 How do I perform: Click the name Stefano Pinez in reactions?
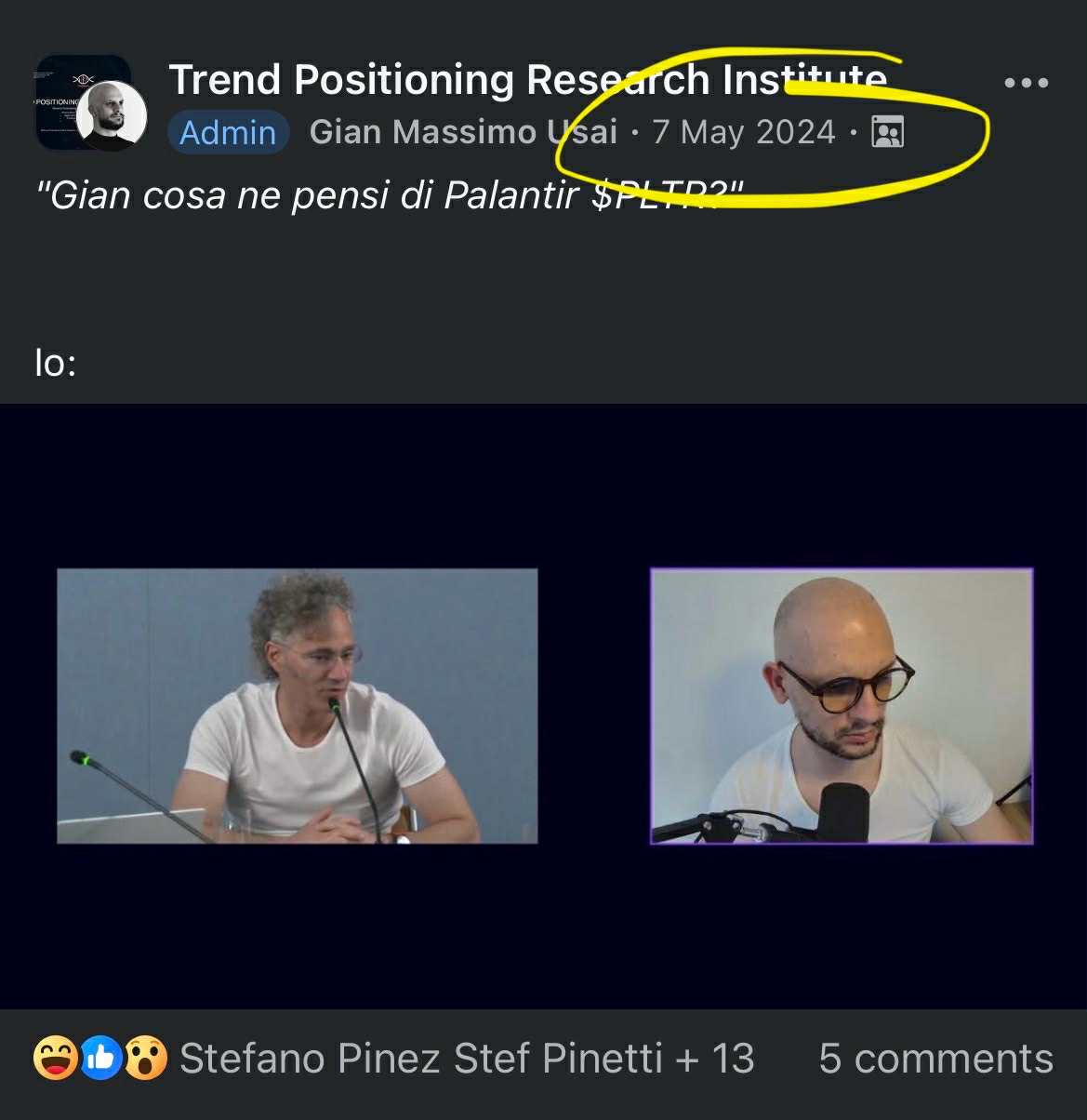(310, 1059)
